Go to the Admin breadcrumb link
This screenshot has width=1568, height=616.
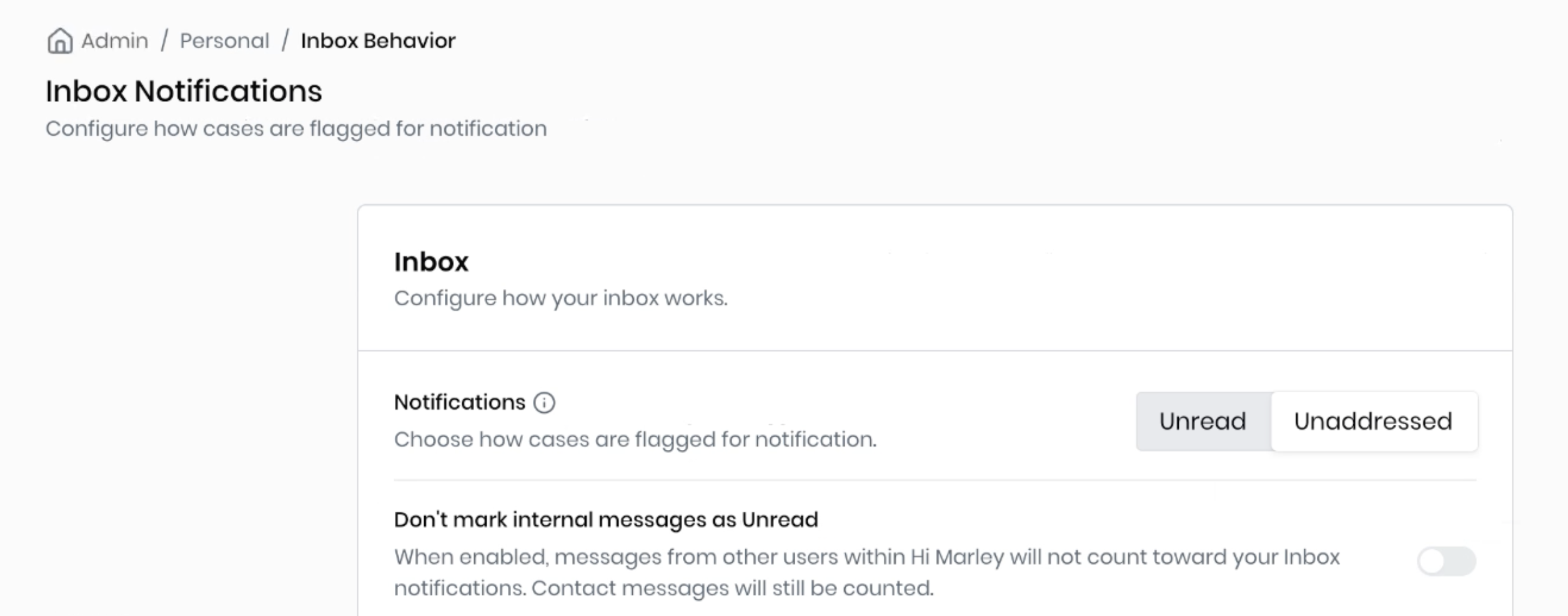click(x=114, y=41)
